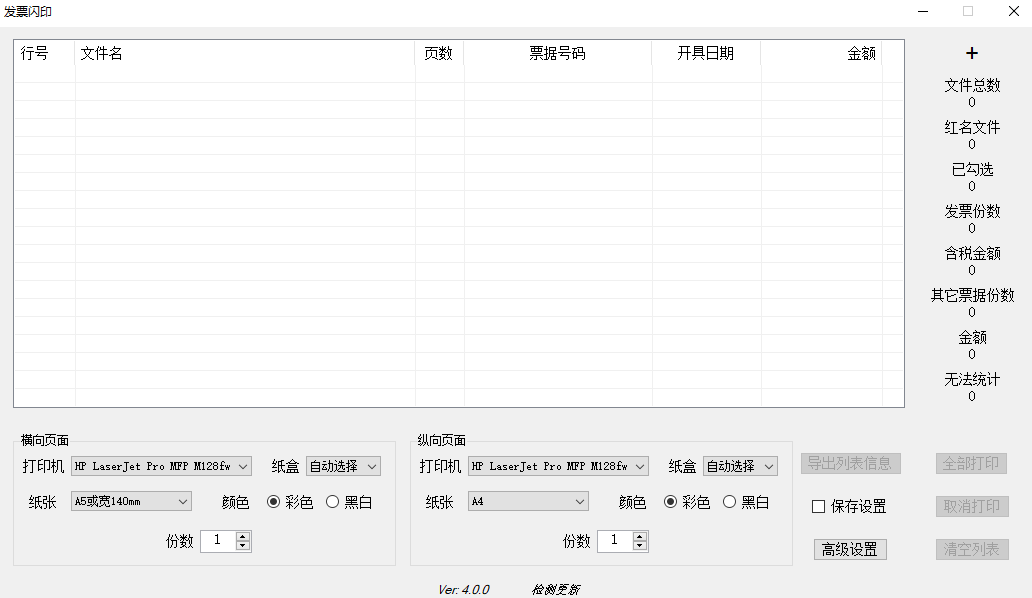Click the 检测更新 link

pos(555,589)
